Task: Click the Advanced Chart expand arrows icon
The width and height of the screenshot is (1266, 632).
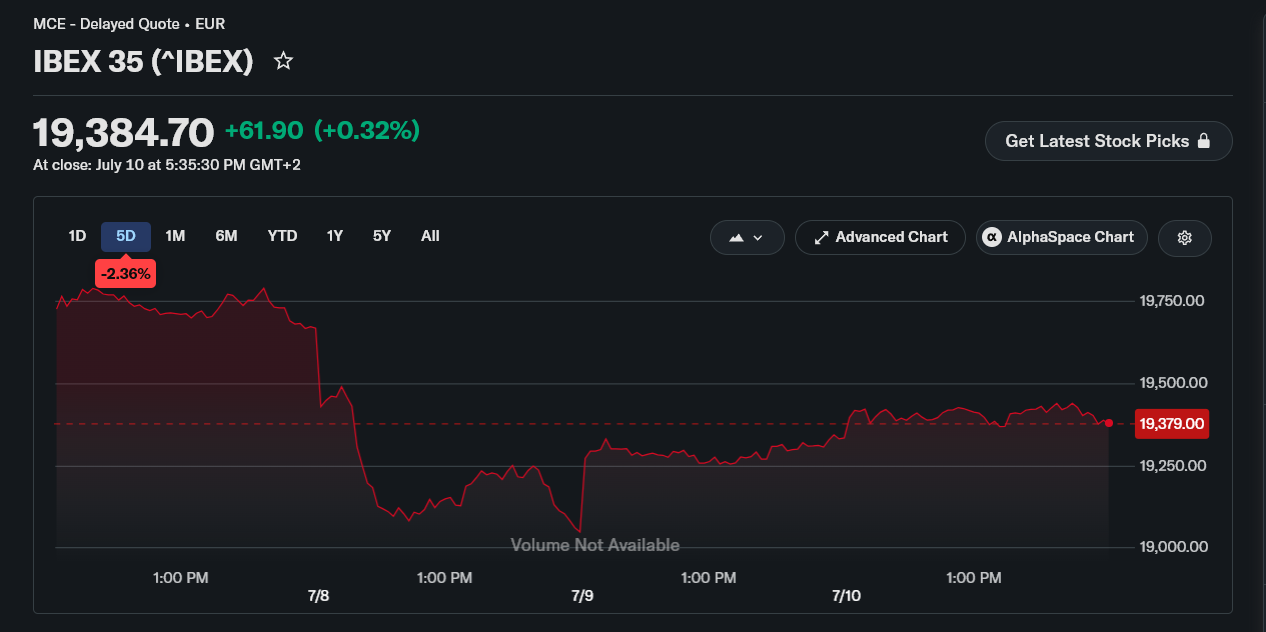Action: tap(822, 238)
